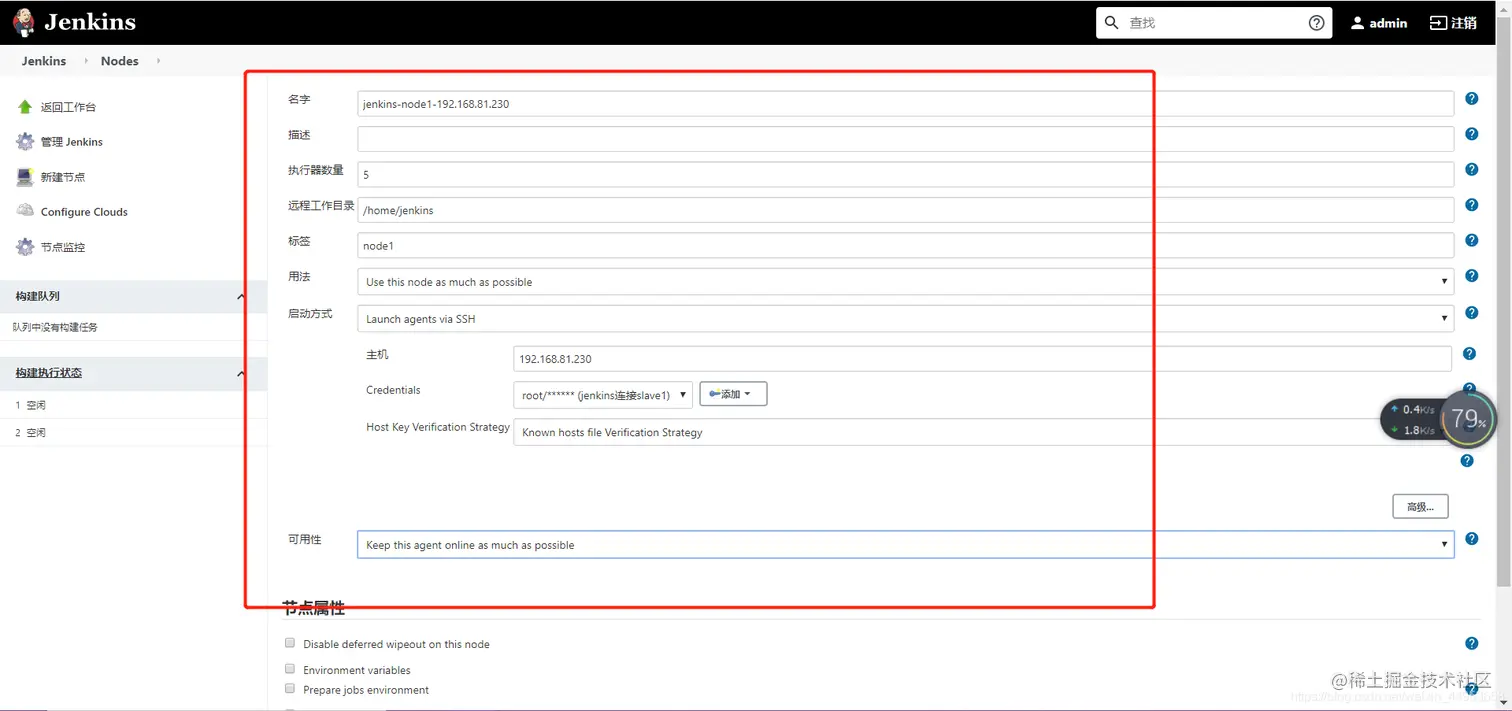This screenshot has width=1512, height=711.
Task: Focus the 主机 host IP field
Action: click(x=982, y=359)
